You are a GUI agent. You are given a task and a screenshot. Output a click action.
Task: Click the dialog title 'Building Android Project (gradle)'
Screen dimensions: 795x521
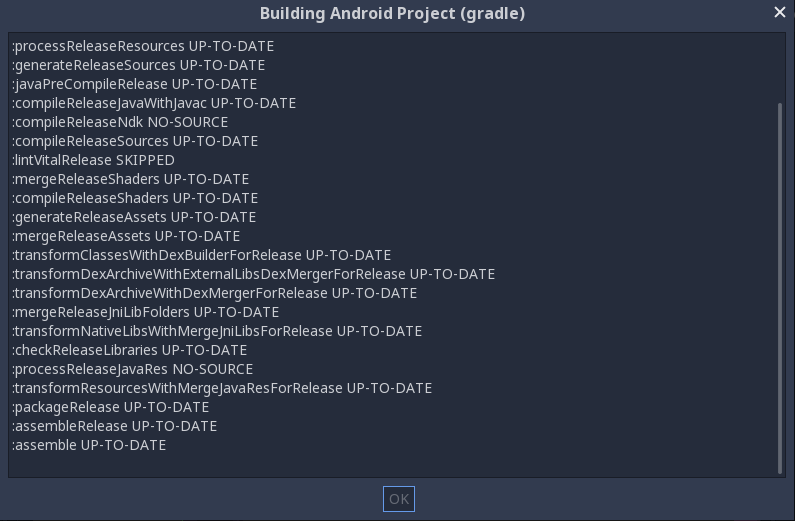(x=392, y=13)
